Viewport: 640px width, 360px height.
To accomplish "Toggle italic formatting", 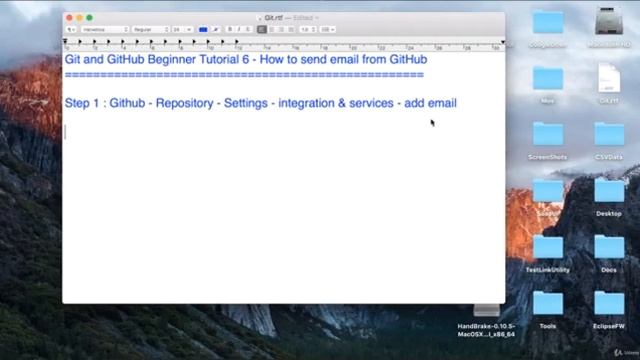I will point(239,29).
